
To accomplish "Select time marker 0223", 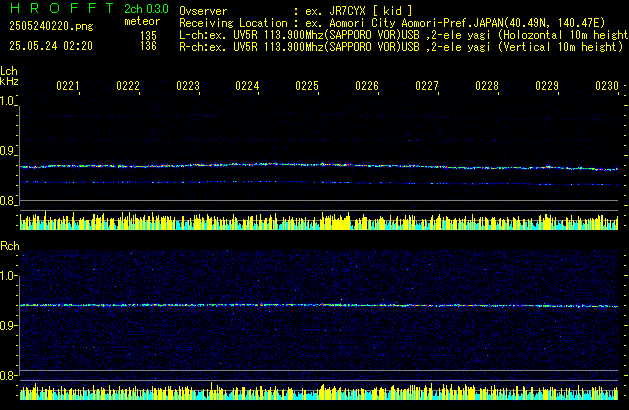I will [x=188, y=86].
